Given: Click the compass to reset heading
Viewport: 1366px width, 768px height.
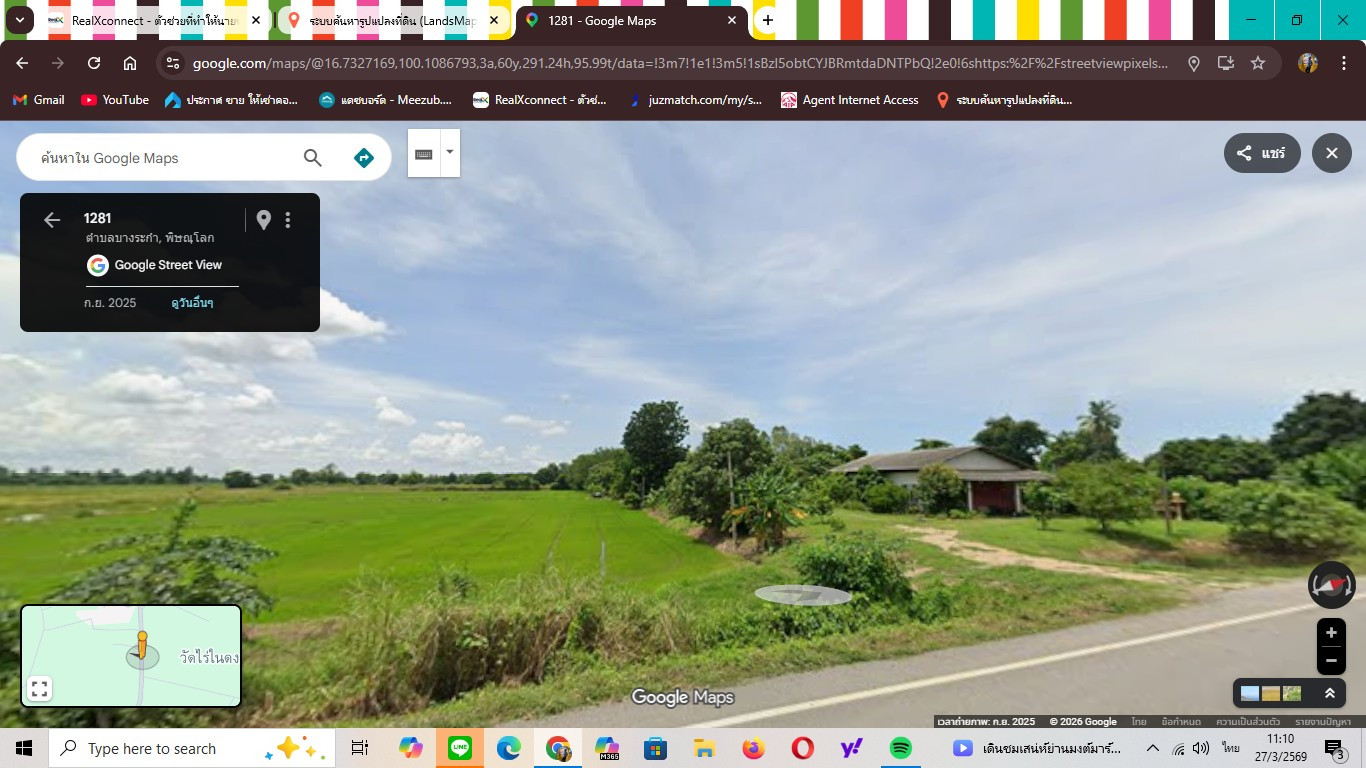Looking at the screenshot, I should pyautogui.click(x=1332, y=586).
